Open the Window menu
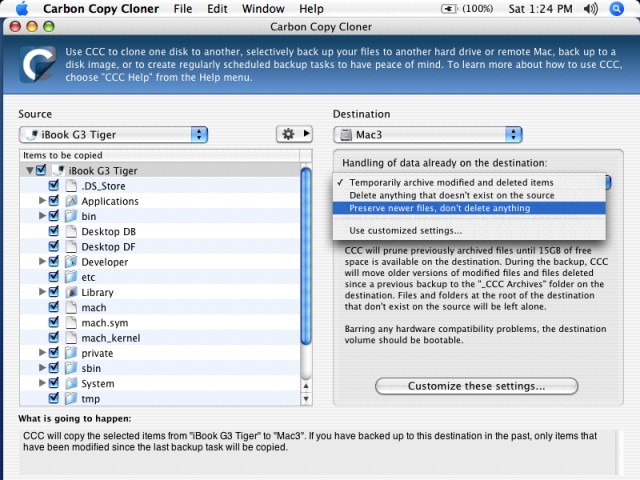 263,9
